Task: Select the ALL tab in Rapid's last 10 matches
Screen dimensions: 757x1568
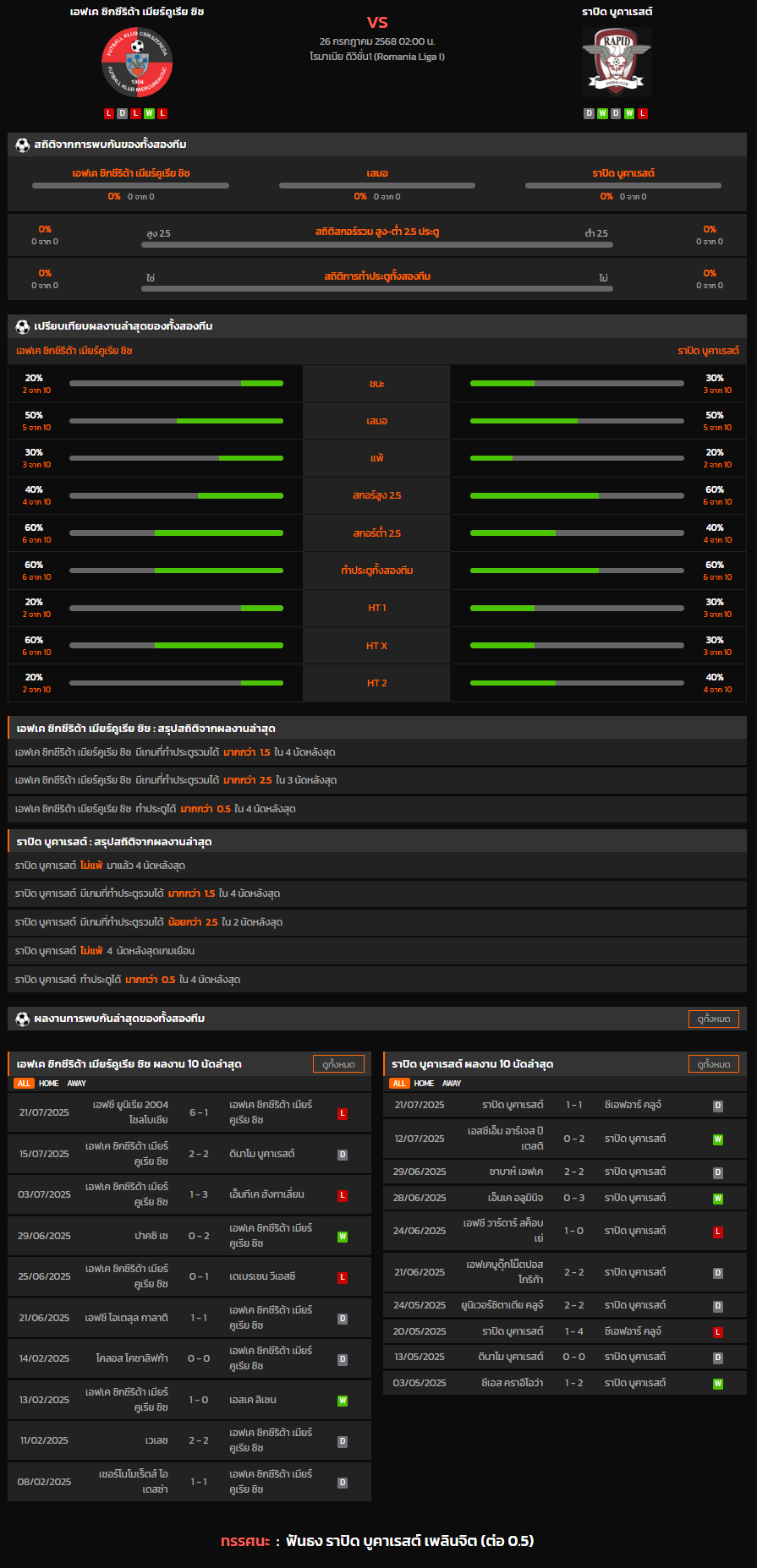Action: pos(399,1084)
